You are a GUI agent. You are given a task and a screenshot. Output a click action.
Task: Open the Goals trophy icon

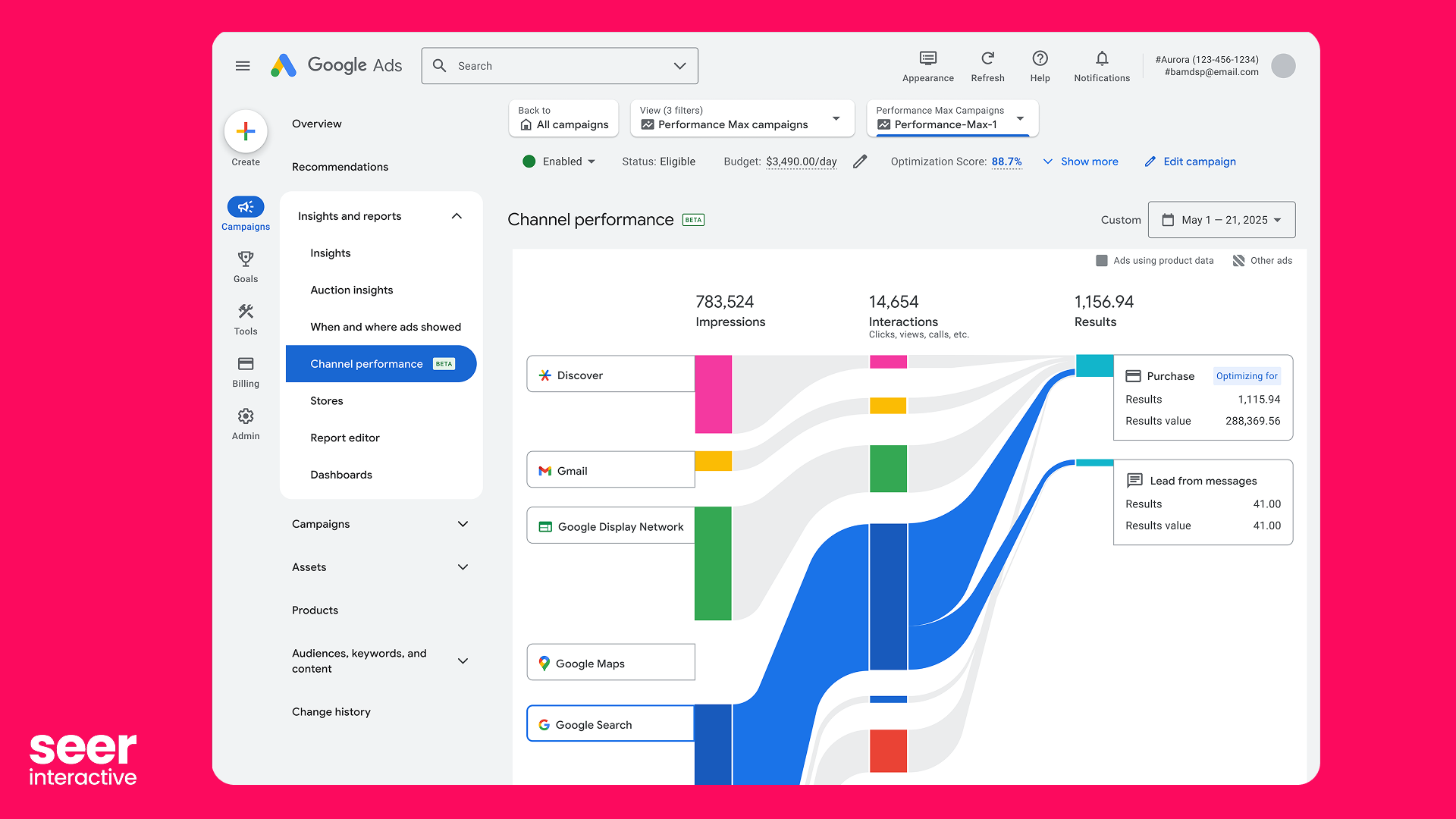click(246, 259)
